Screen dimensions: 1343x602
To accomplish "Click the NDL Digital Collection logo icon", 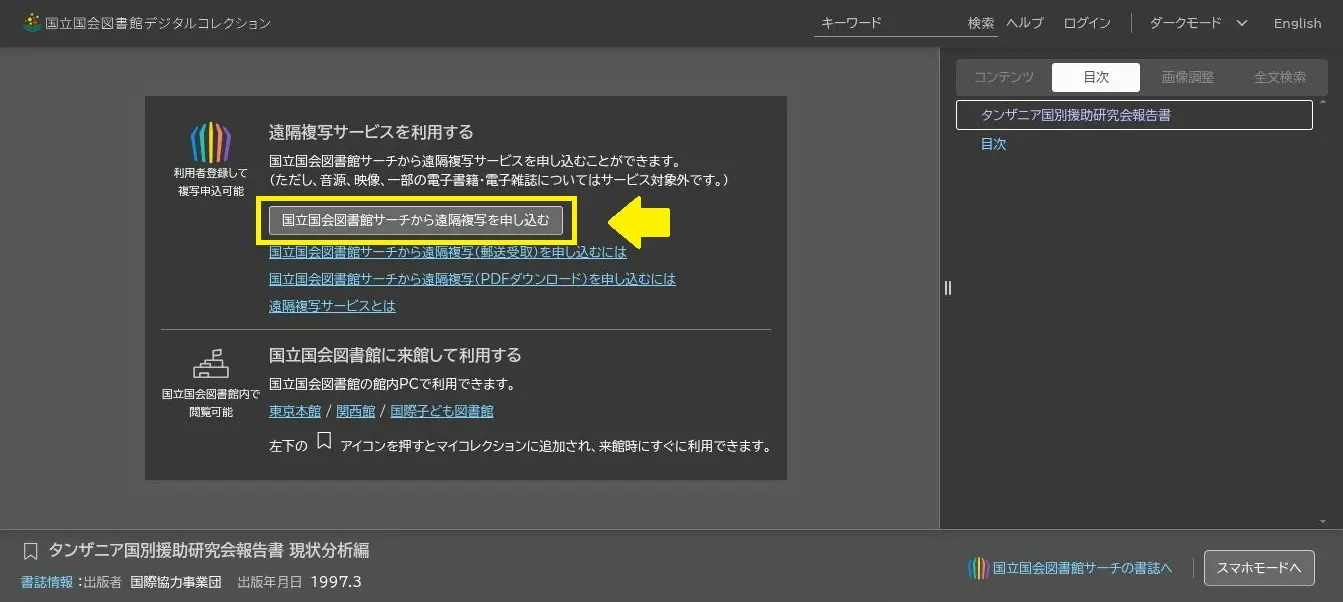I will pos(32,22).
